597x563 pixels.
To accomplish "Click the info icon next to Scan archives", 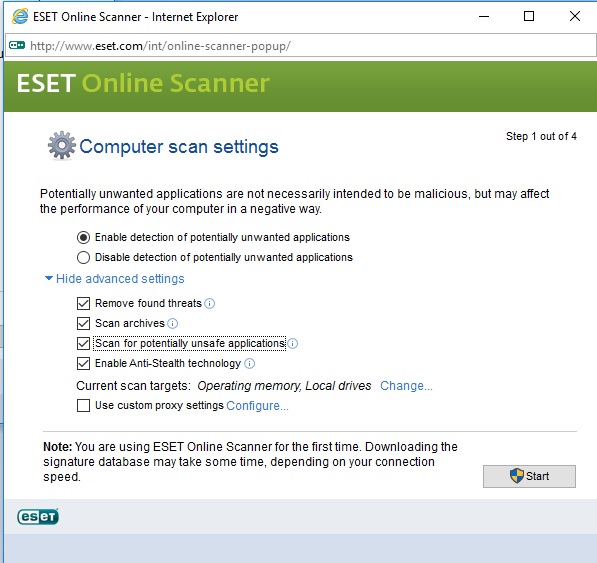I will [x=172, y=324].
